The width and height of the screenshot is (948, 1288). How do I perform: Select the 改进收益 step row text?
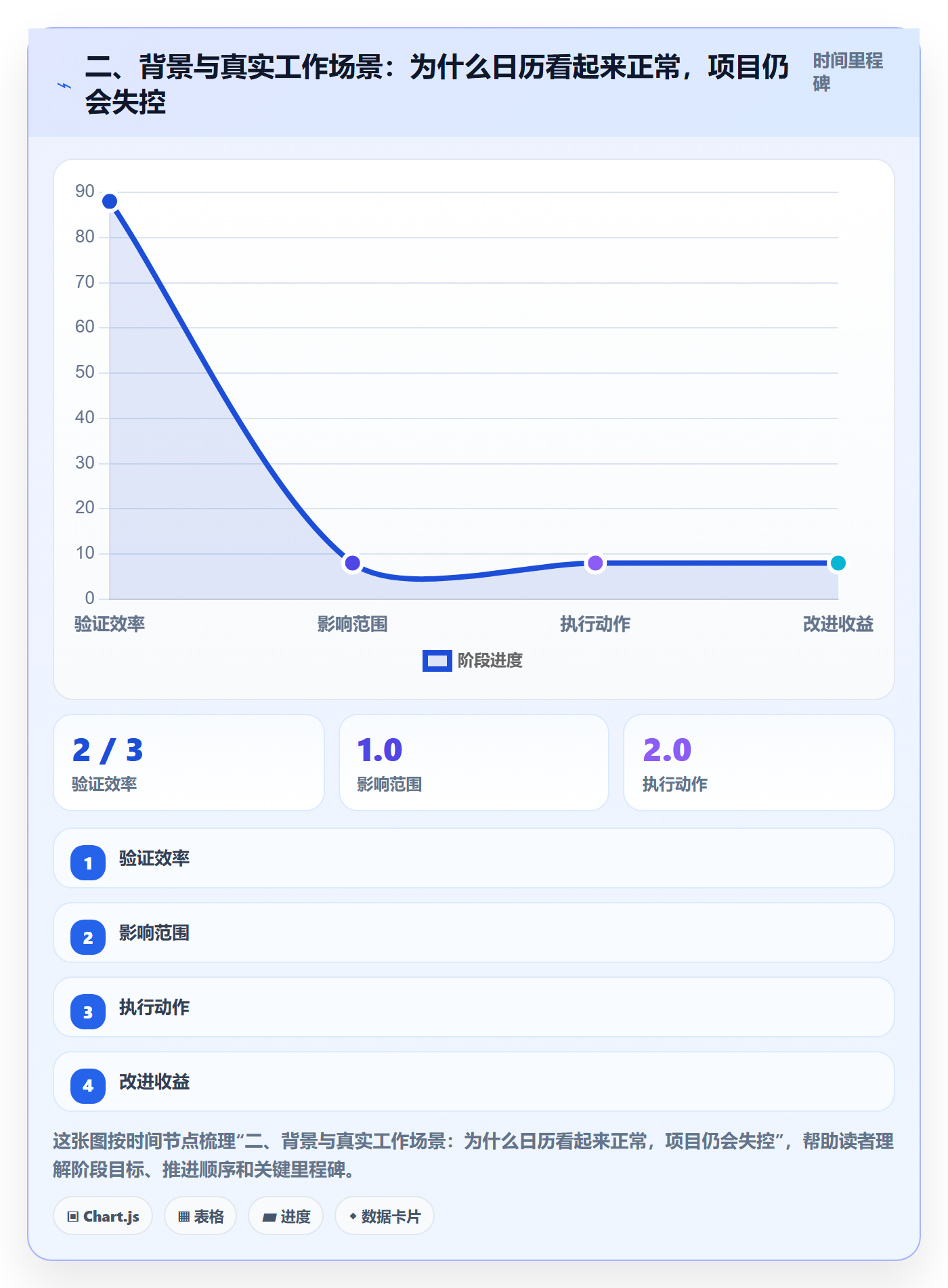pos(154,1081)
